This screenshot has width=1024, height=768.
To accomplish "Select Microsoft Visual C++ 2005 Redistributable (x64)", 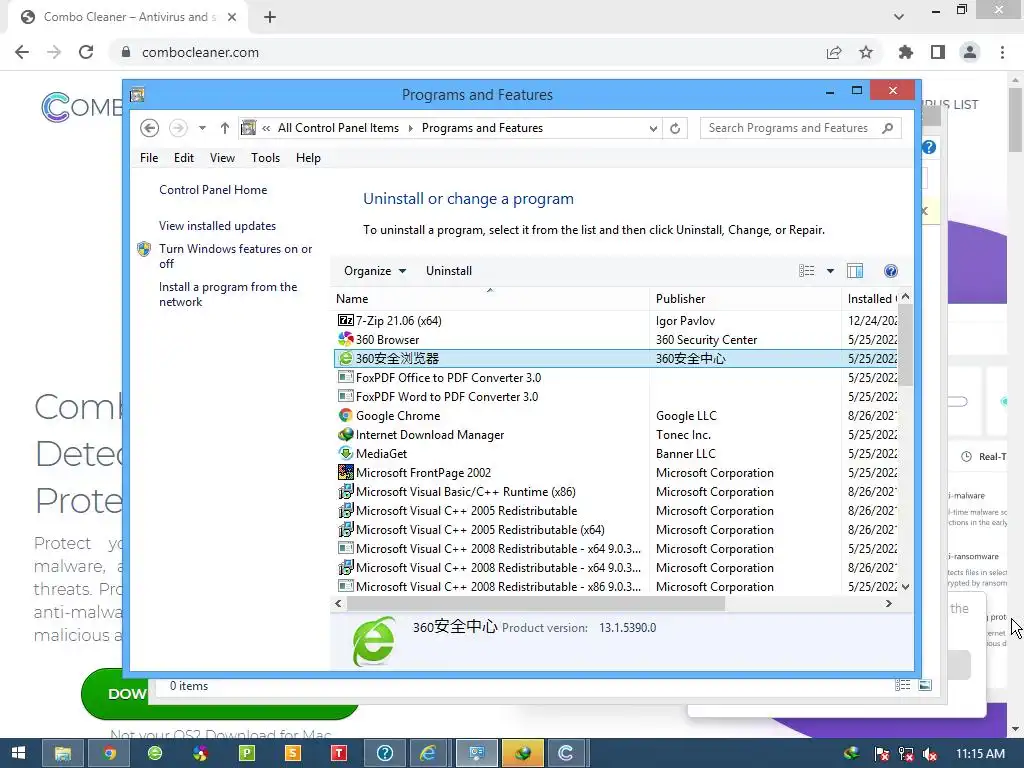I will (x=480, y=530).
